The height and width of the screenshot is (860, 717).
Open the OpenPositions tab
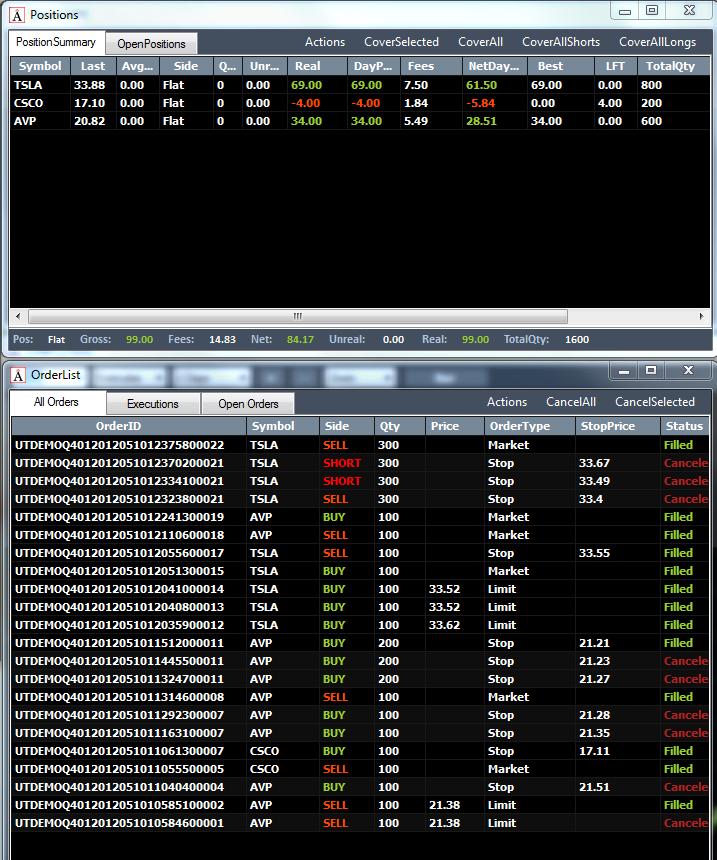(151, 44)
